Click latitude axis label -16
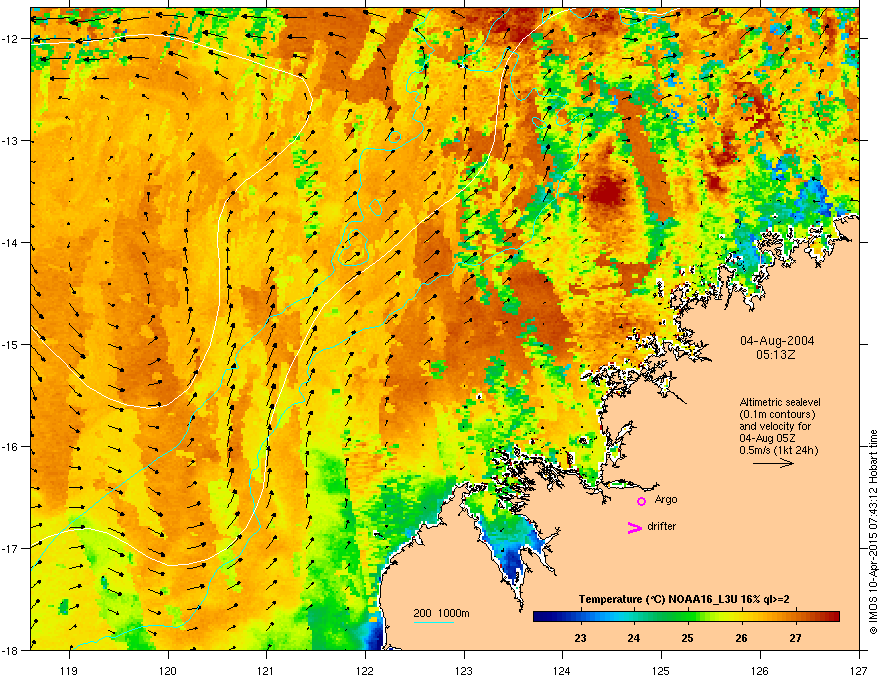This screenshot has height=680, width=880. (x=10, y=447)
